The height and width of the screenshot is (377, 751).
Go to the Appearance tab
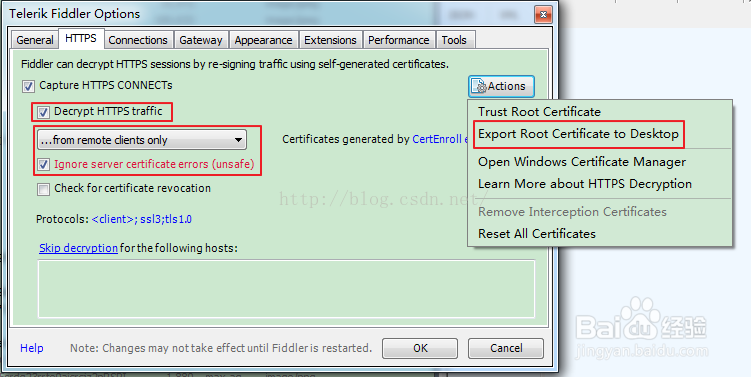[x=263, y=40]
